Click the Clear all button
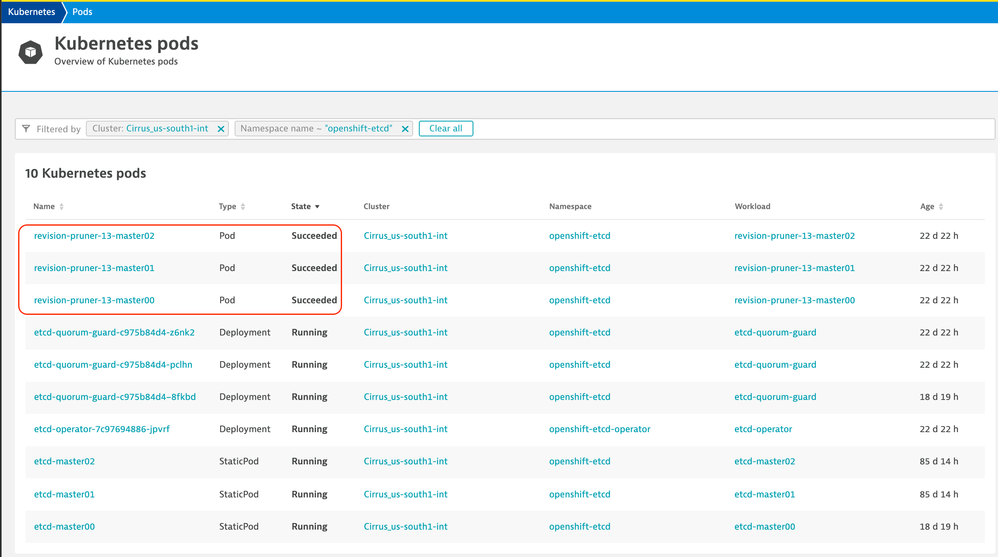The image size is (998, 557). point(445,129)
